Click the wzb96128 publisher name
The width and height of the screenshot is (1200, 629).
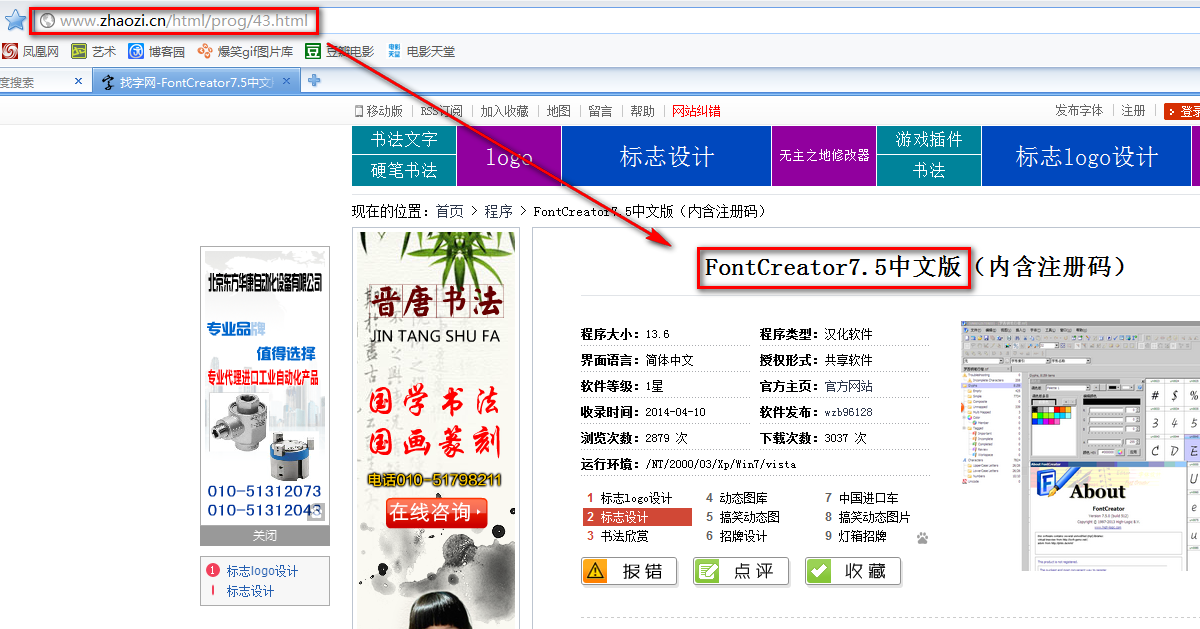click(x=848, y=412)
